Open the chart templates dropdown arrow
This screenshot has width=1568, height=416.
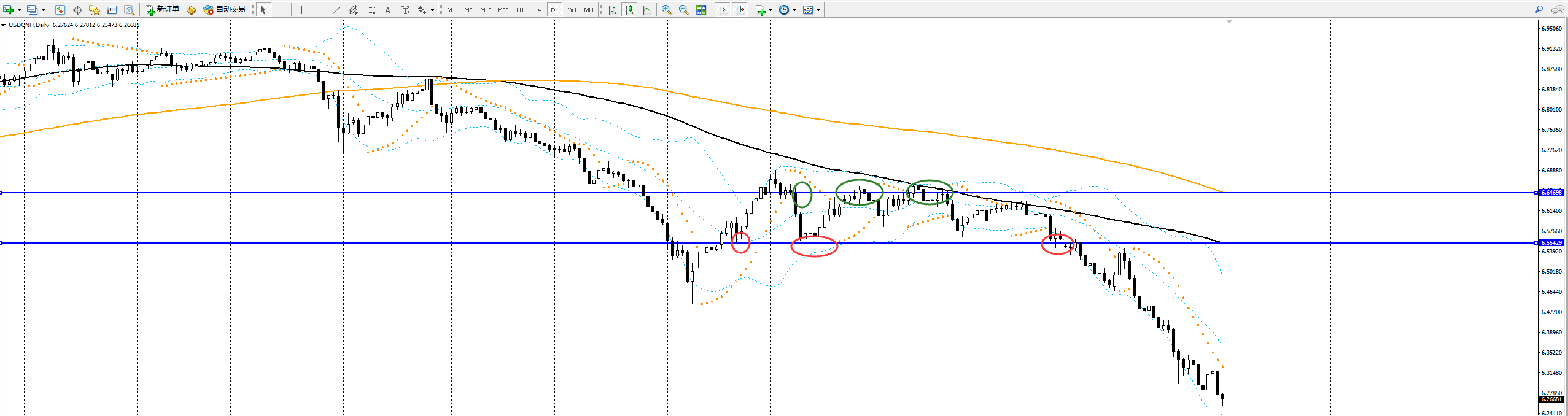pos(818,10)
